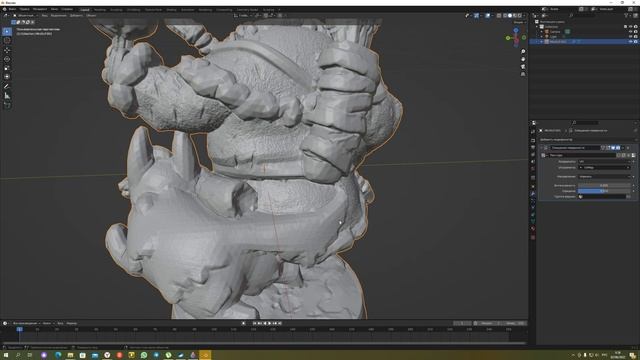Image resolution: width=640 pixels, height=360 pixels.
Task: Open the Edit menu in top bar
Action: click(x=24, y=9)
